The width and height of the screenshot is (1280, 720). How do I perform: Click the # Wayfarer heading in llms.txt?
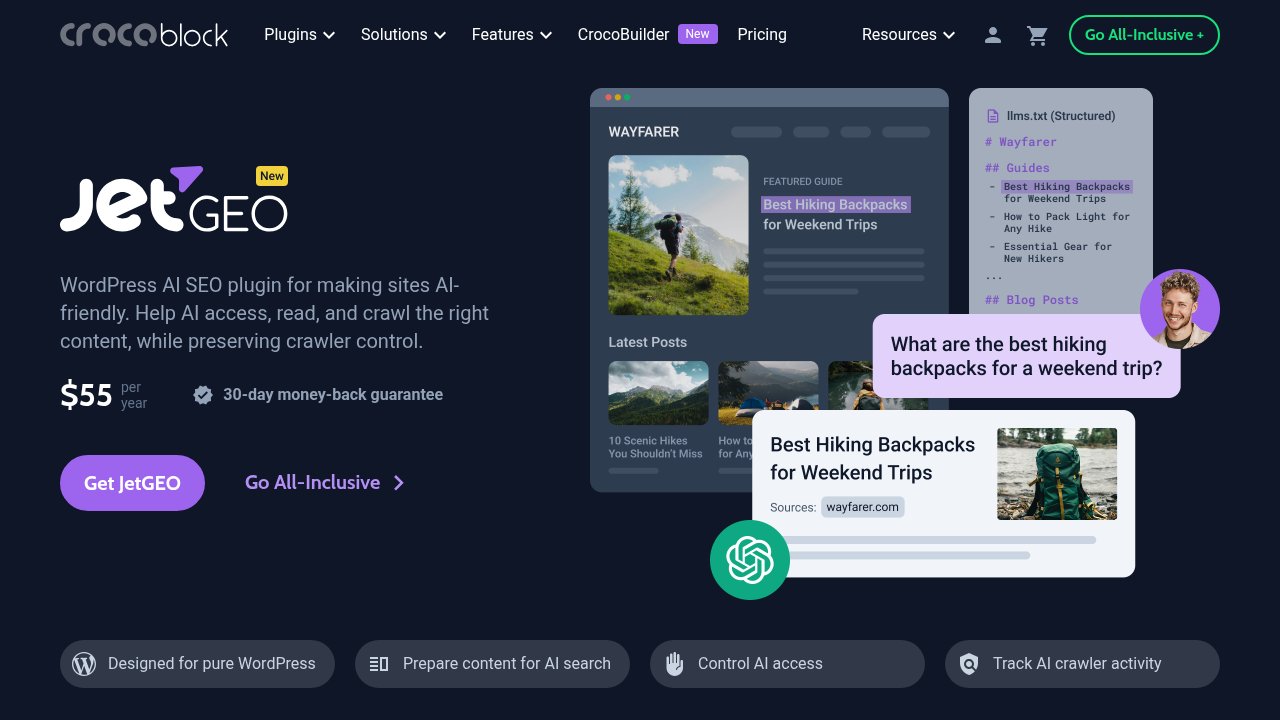point(1021,142)
